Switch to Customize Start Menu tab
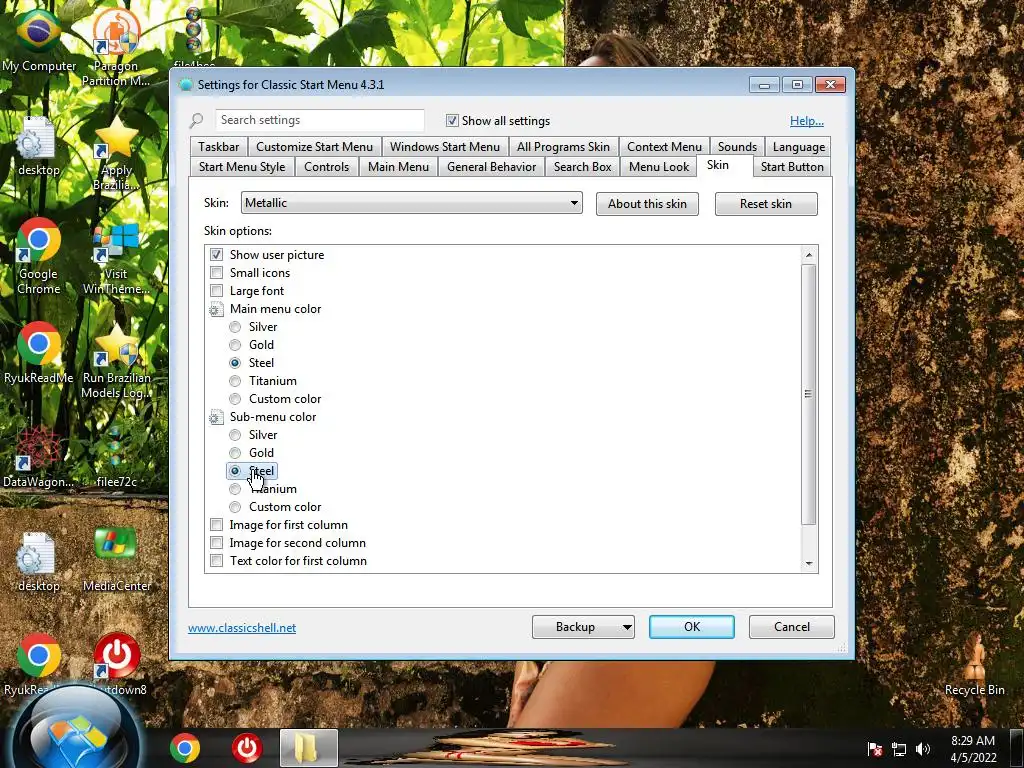 coord(314,146)
